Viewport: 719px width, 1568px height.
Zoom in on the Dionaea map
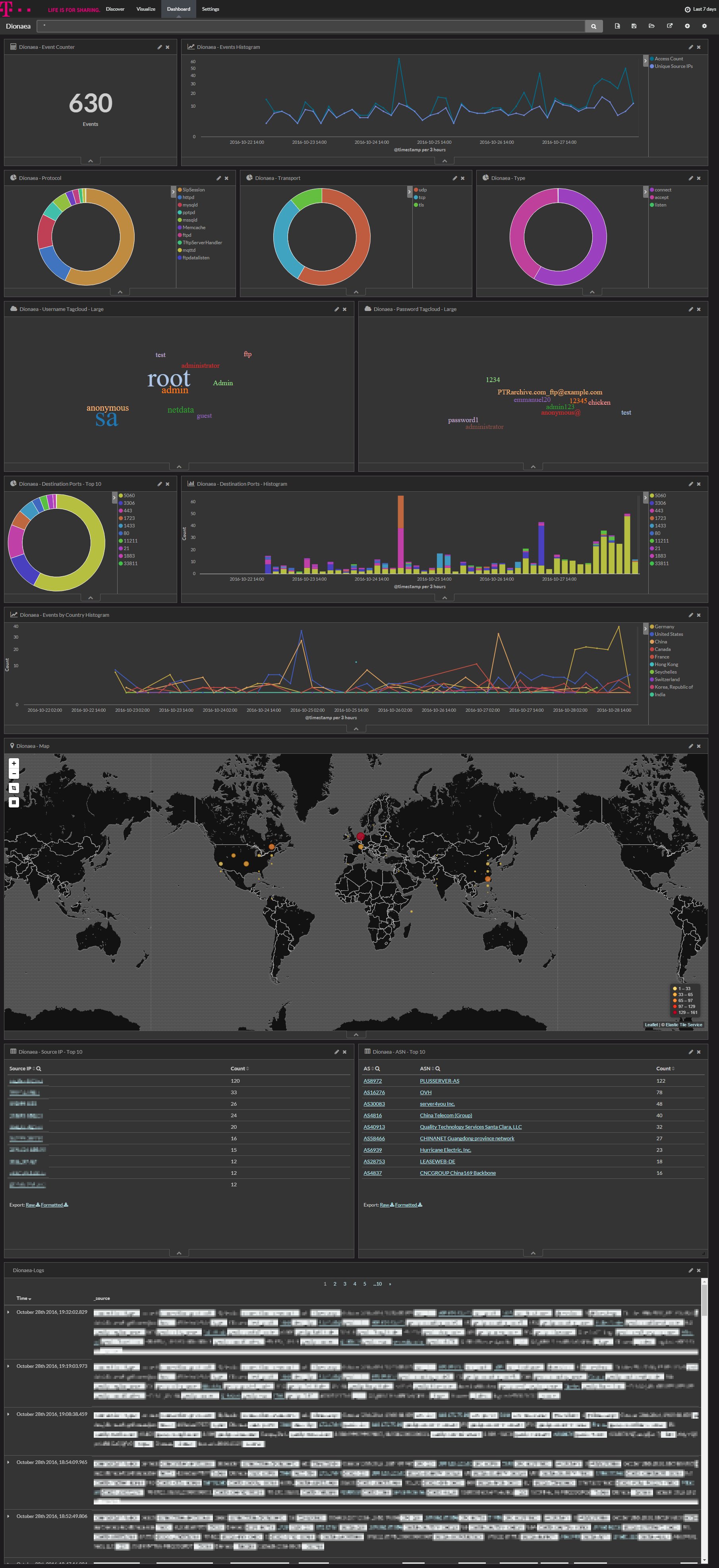tap(14, 763)
